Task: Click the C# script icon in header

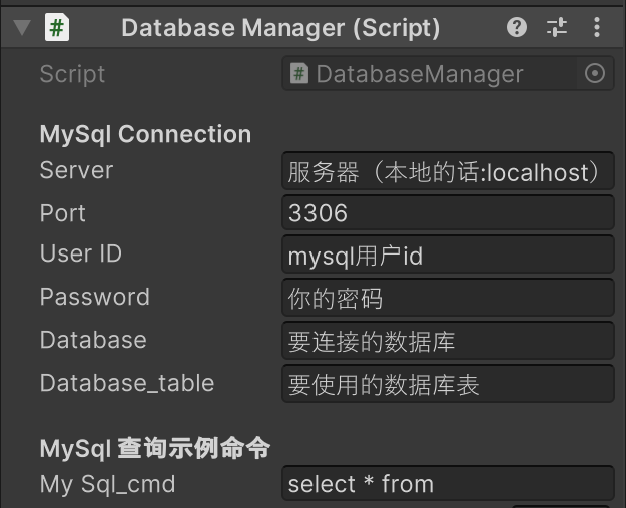Action: 57,28
